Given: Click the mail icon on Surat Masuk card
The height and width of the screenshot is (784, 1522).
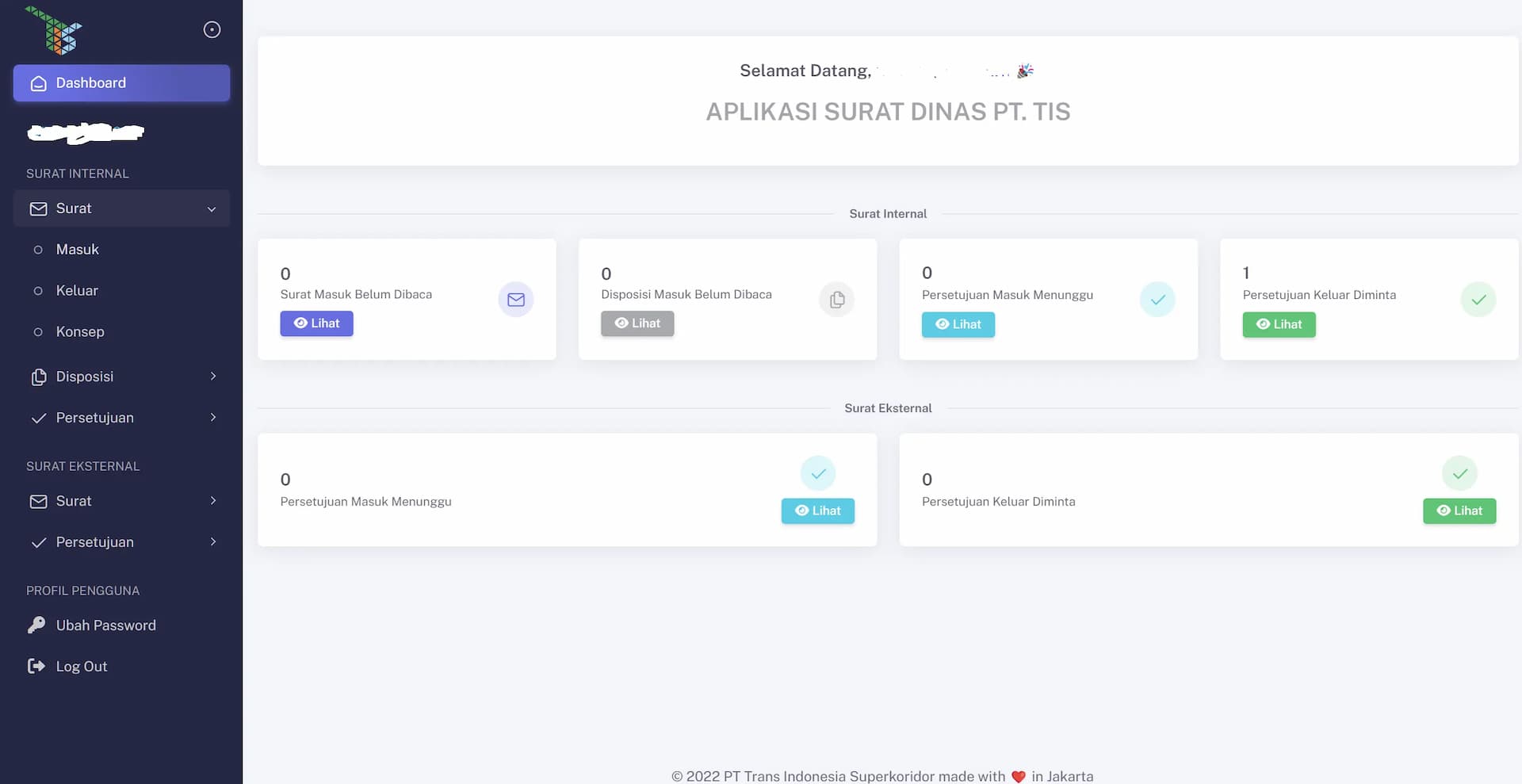Looking at the screenshot, I should coord(516,300).
